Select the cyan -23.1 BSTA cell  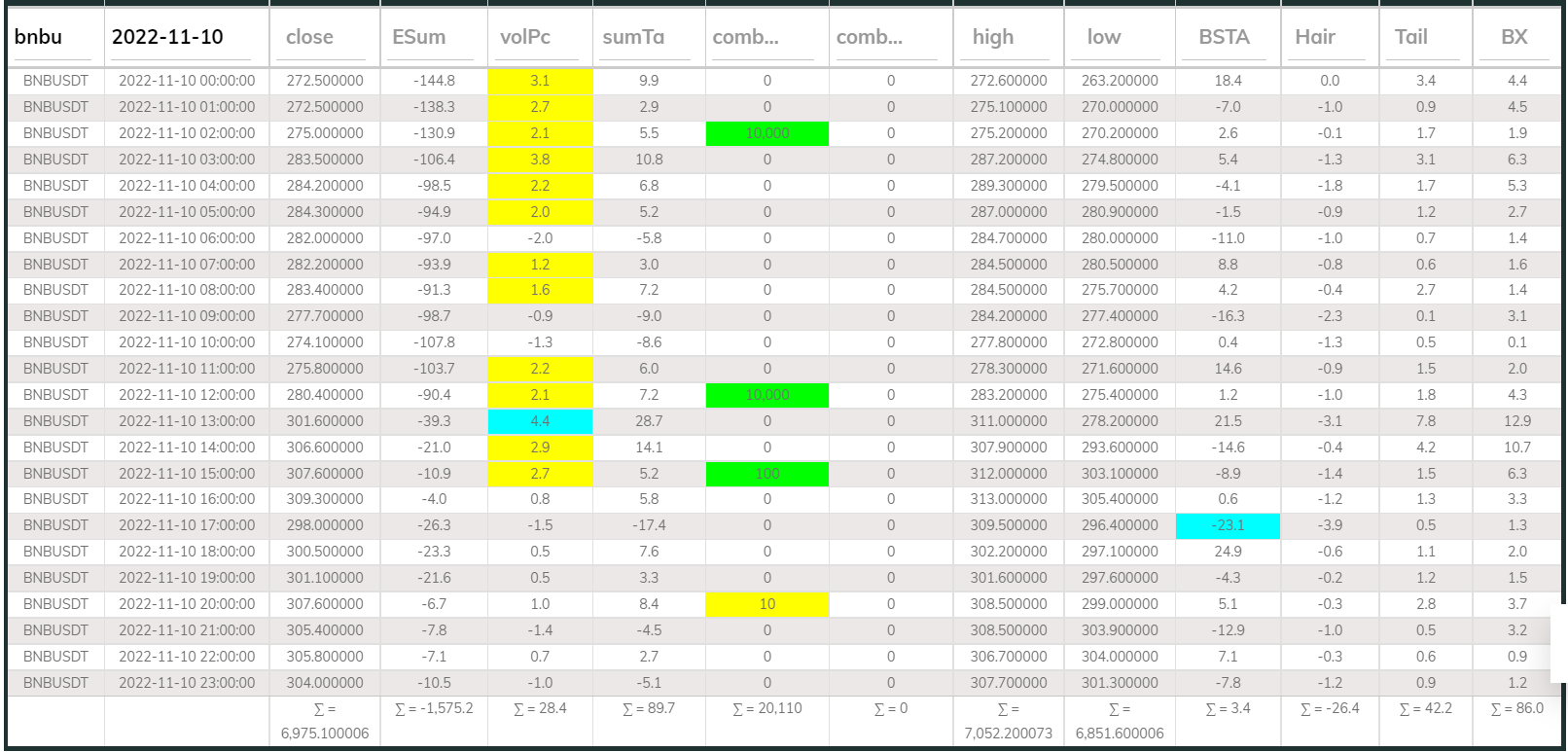(x=1228, y=525)
